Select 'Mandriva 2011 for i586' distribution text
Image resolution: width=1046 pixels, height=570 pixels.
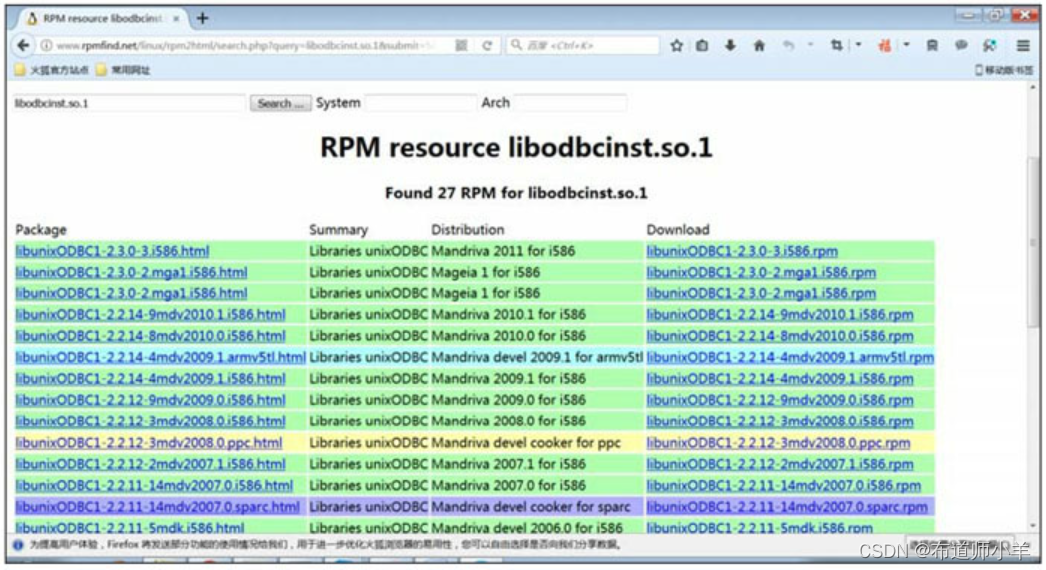click(503, 251)
